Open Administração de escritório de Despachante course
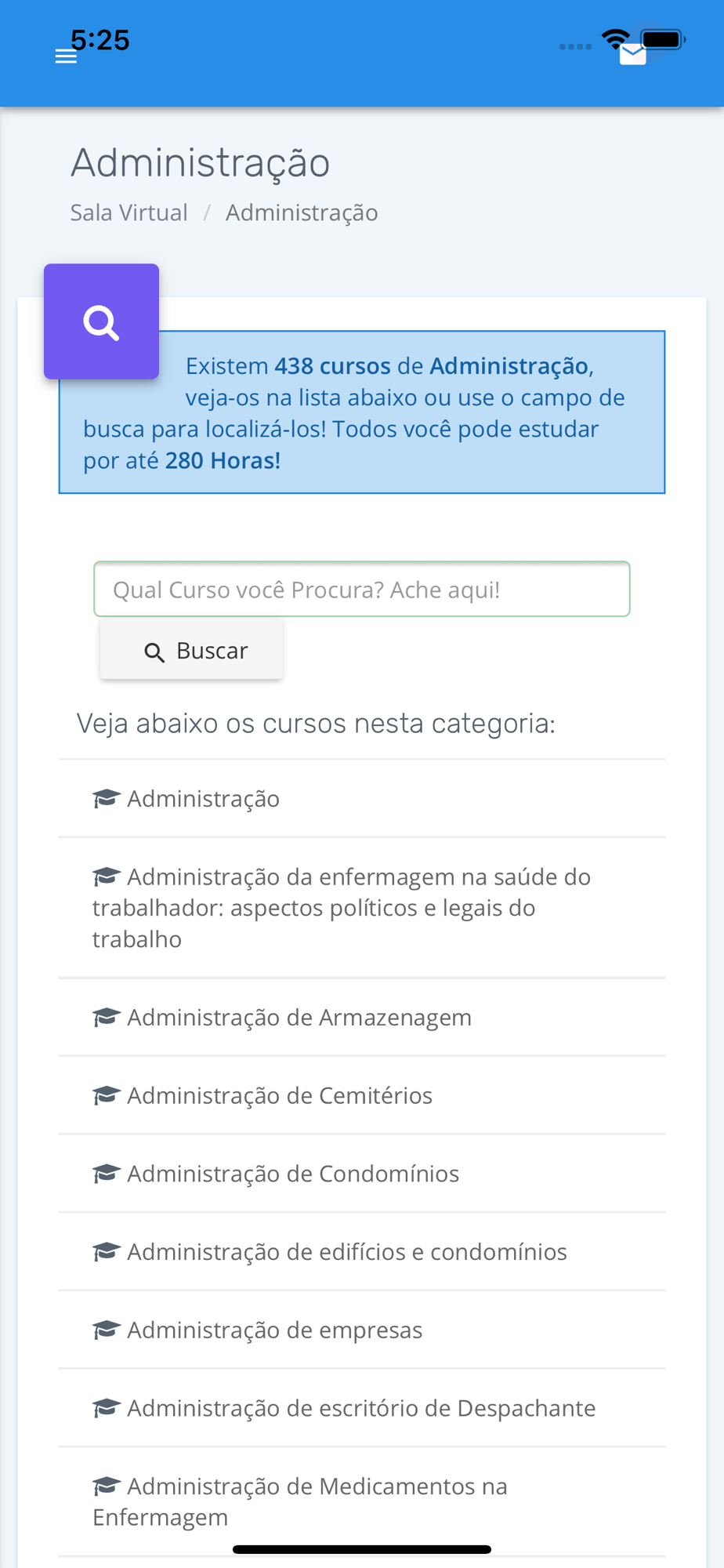 (x=362, y=1408)
